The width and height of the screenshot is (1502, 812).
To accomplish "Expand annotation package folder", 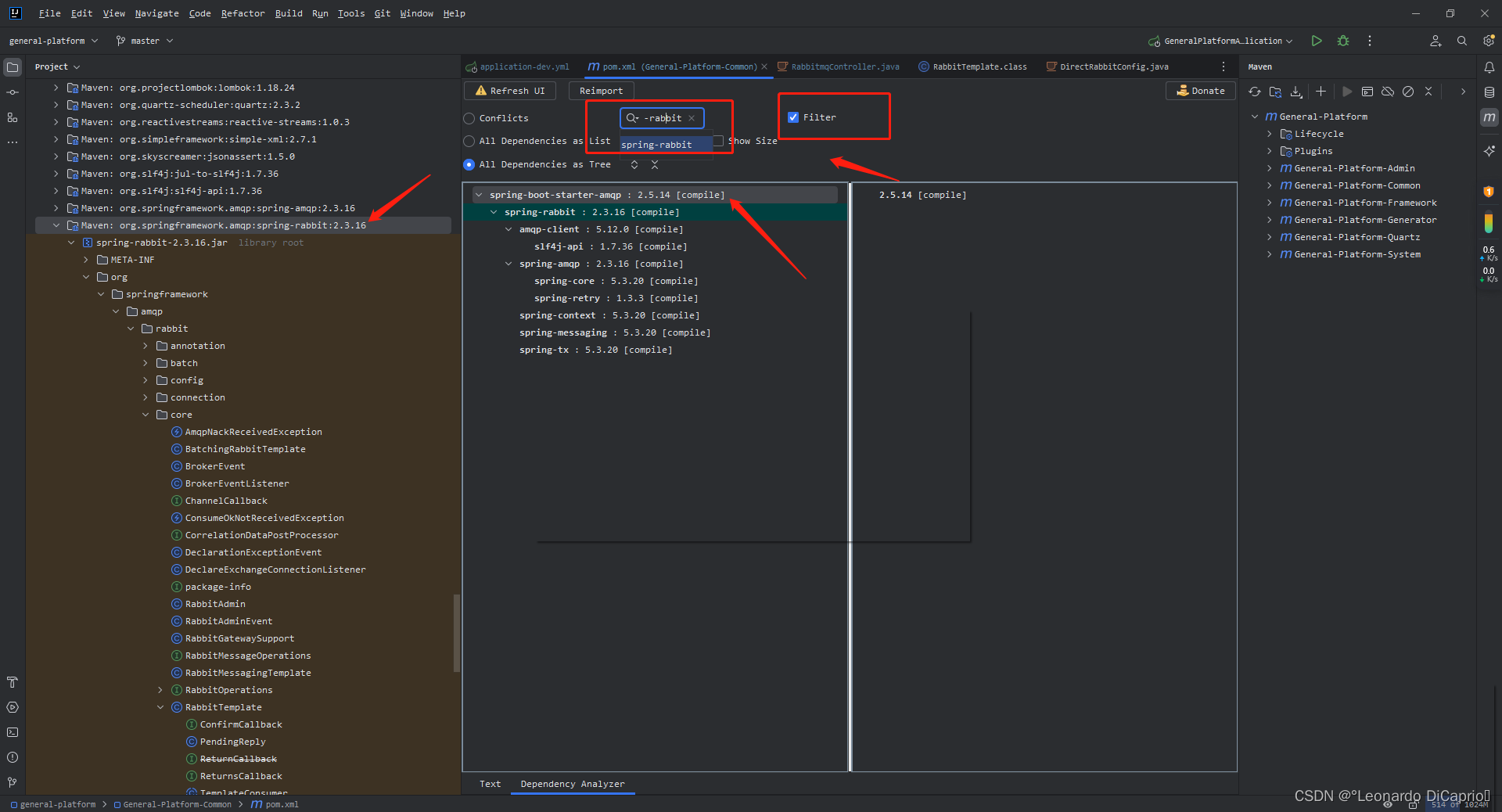I will point(146,346).
